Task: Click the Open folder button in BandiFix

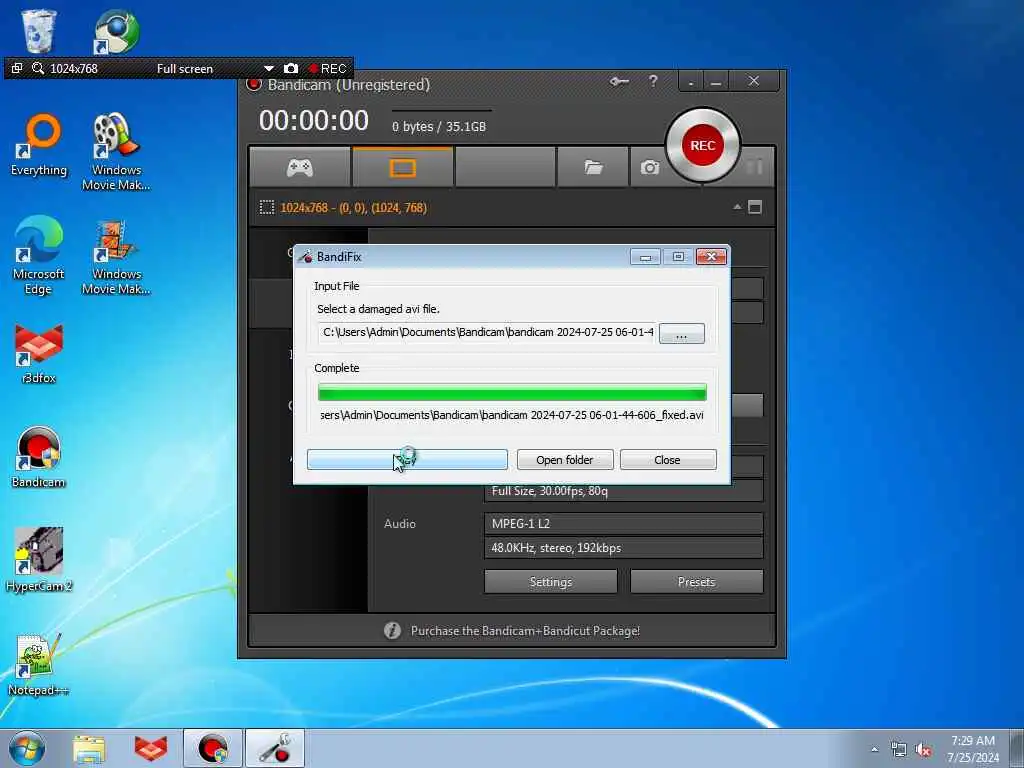Action: [x=565, y=460]
